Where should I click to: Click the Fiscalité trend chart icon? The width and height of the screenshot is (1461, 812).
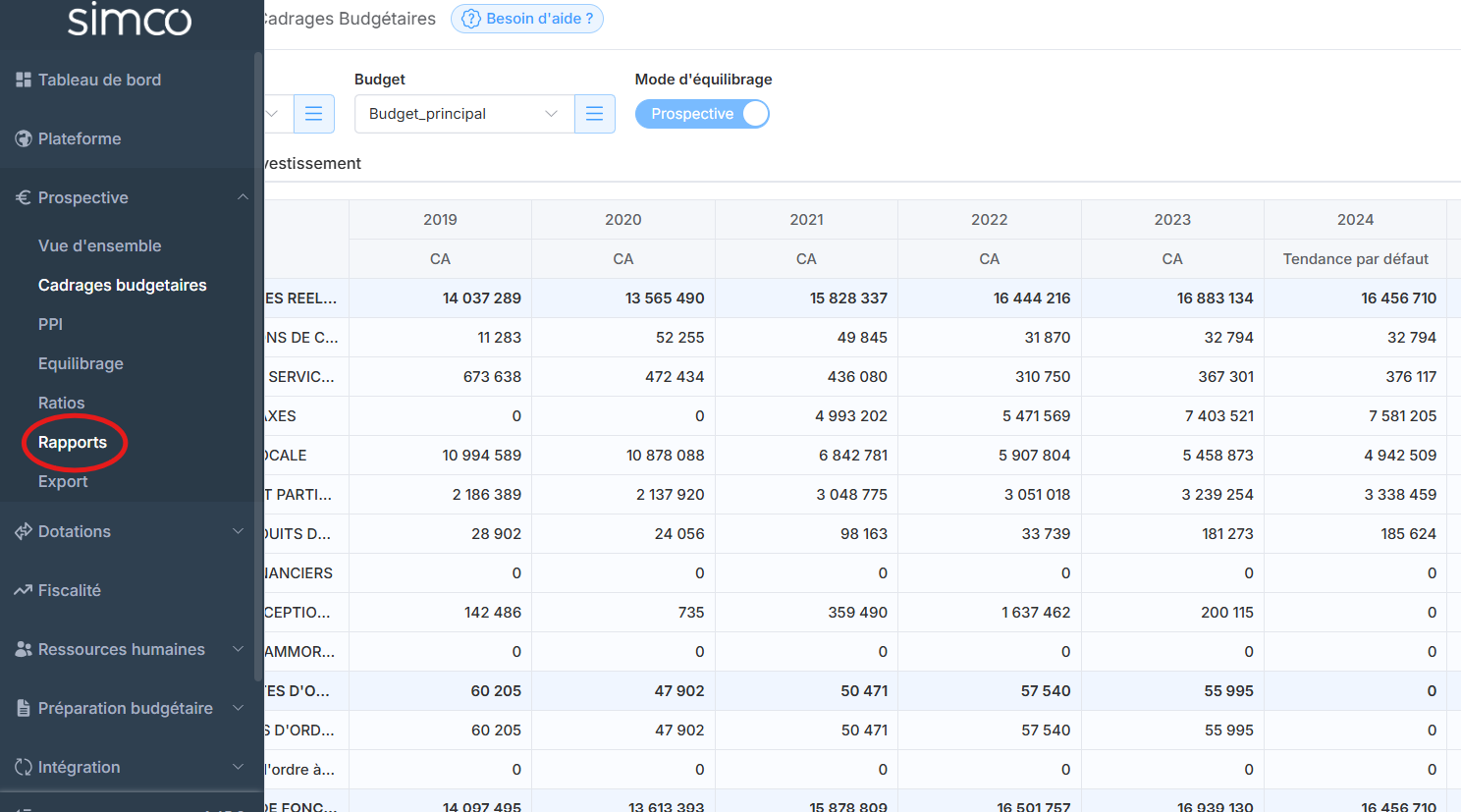[24, 590]
